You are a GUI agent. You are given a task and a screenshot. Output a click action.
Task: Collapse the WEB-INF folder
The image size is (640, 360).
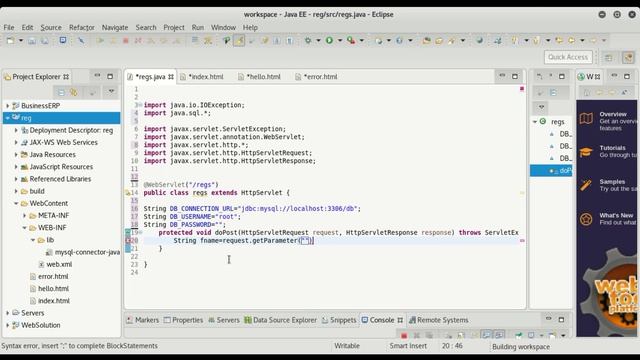pos(24,228)
